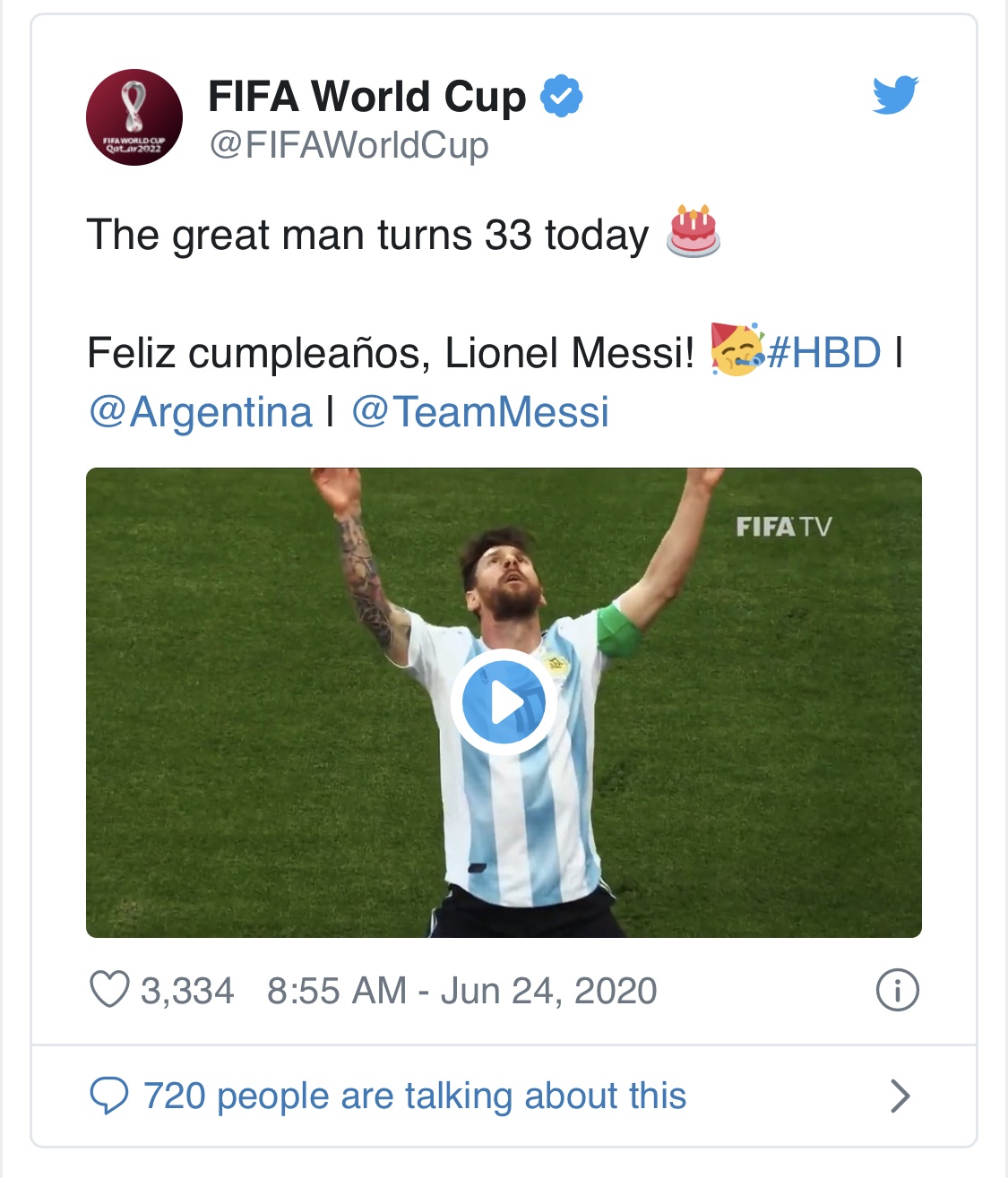Play the Messi video

pyautogui.click(x=504, y=703)
